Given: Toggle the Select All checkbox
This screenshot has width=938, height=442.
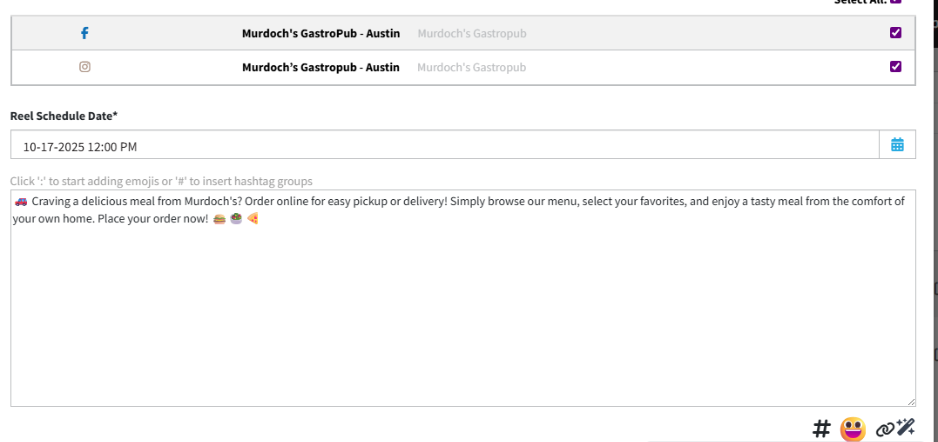Looking at the screenshot, I should [895, 2].
